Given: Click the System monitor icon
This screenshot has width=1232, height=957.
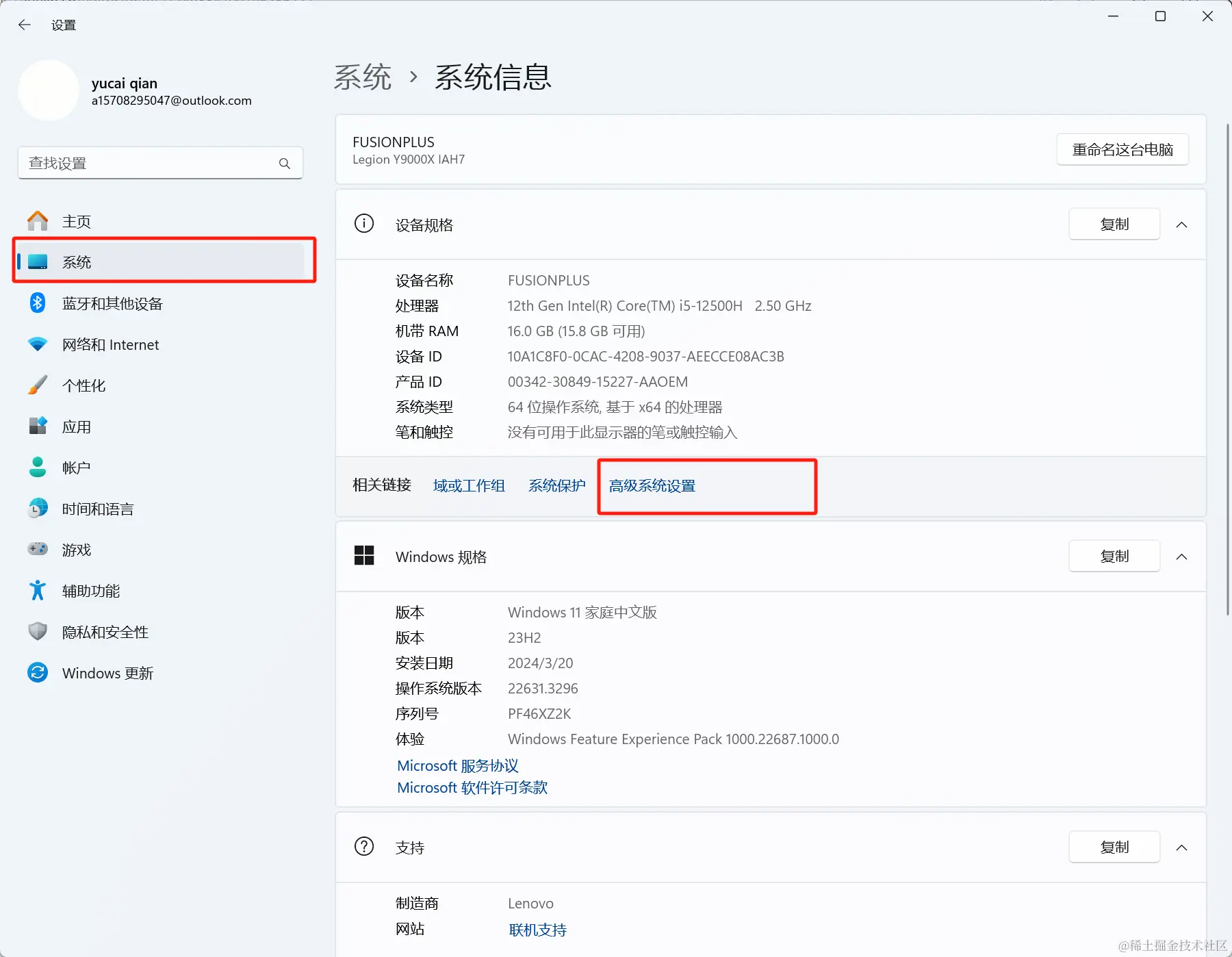Looking at the screenshot, I should click(38, 262).
